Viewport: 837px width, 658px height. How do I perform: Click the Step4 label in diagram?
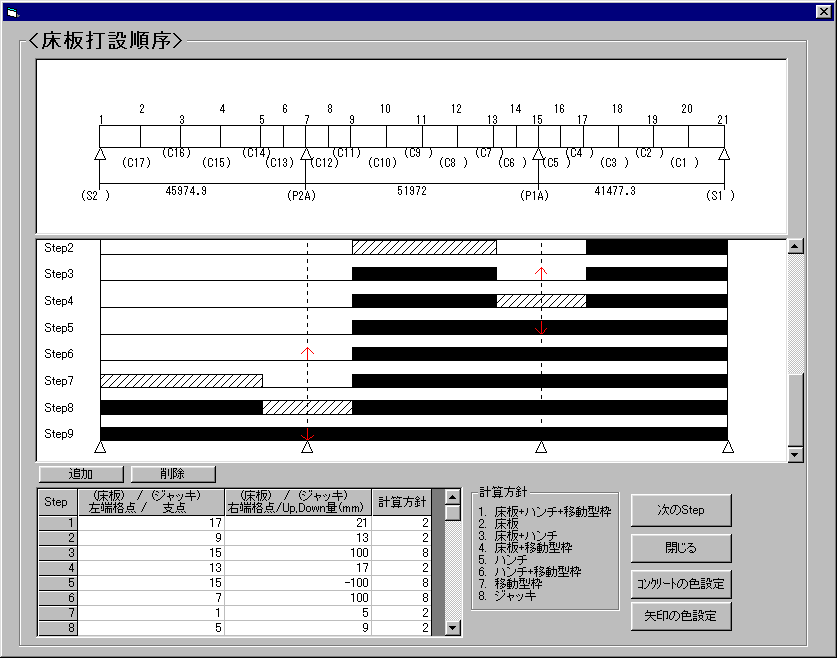point(59,301)
